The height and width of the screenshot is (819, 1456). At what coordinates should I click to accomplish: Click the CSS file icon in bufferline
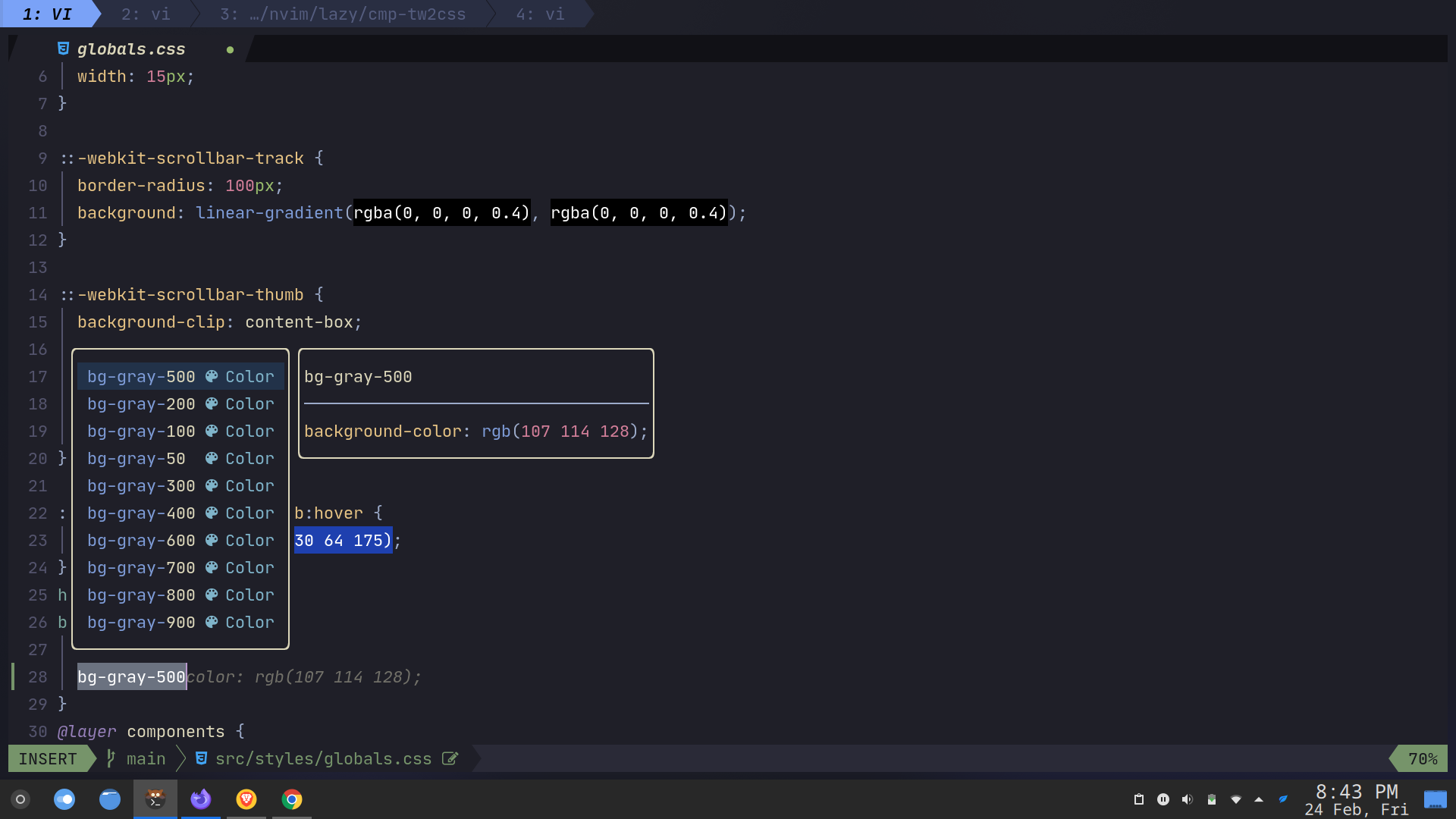click(64, 49)
